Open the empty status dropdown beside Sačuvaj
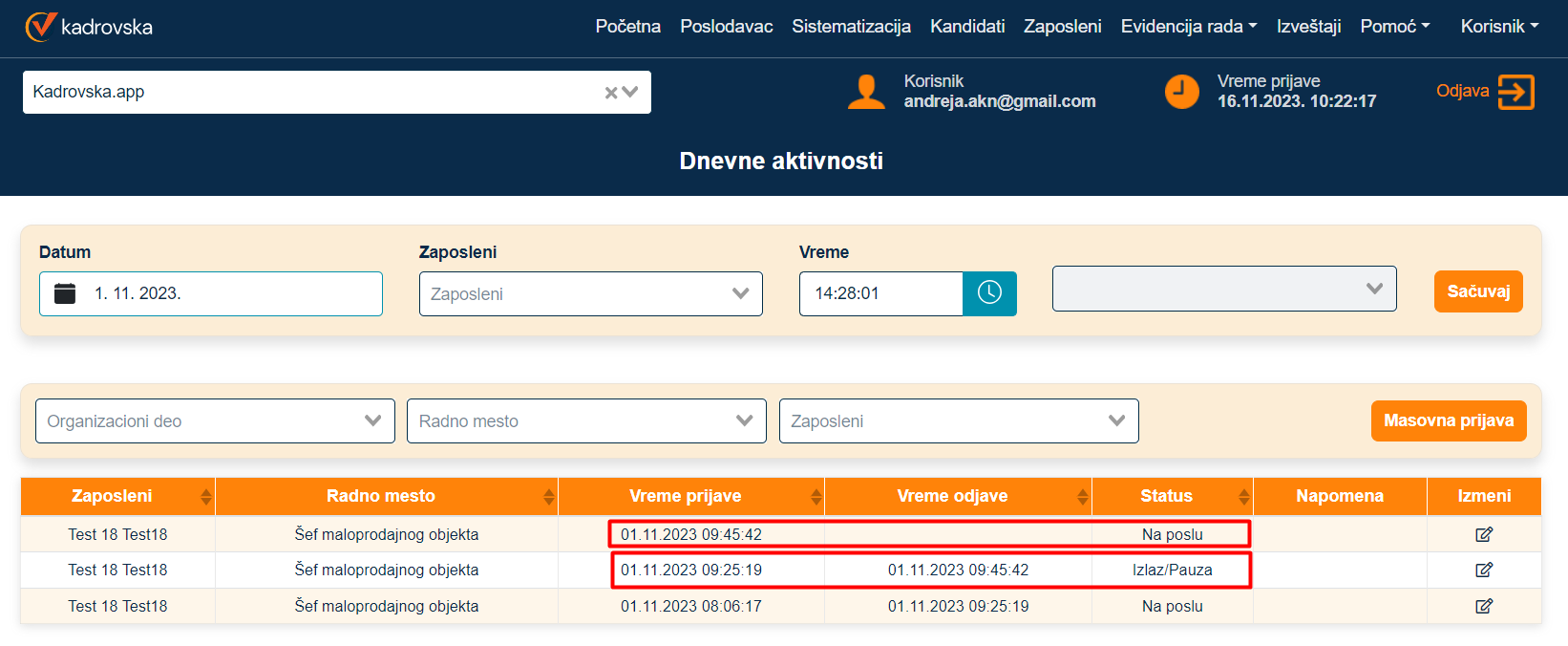Screen dimensions: 1568x646 (1223, 289)
